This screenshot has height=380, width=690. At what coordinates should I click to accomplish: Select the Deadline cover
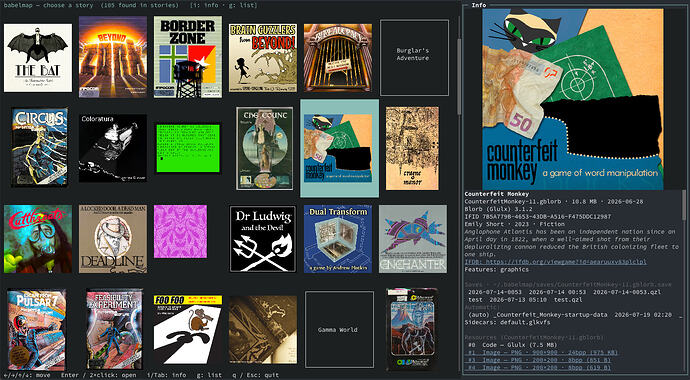(113, 239)
